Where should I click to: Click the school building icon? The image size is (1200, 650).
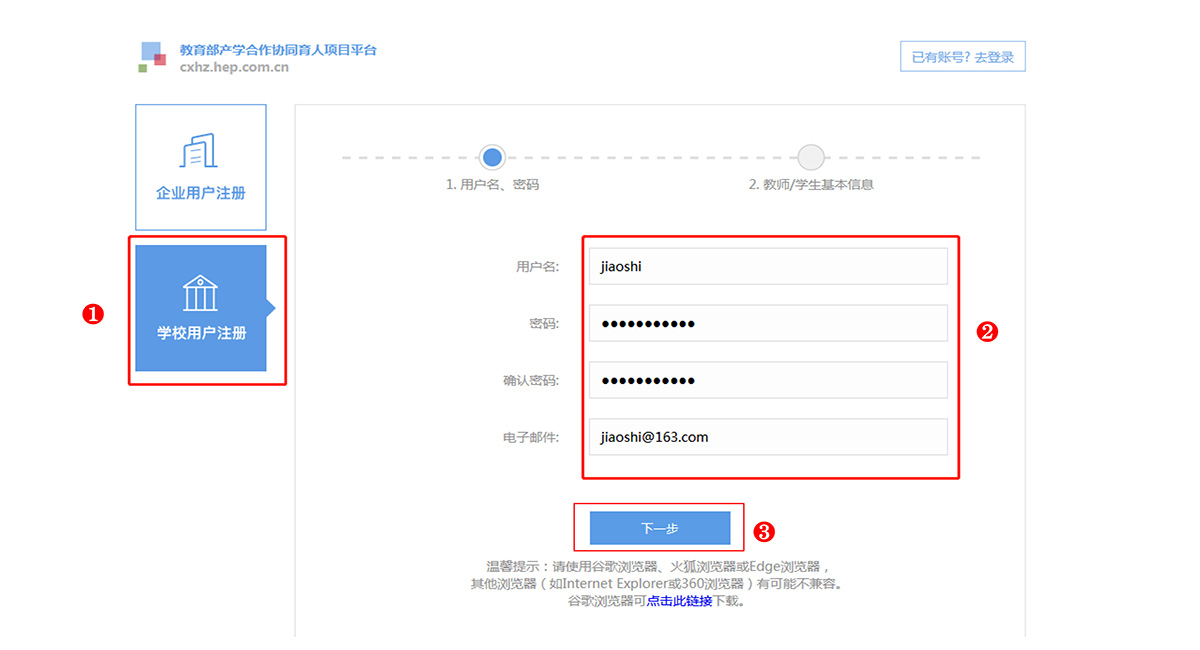tap(200, 293)
